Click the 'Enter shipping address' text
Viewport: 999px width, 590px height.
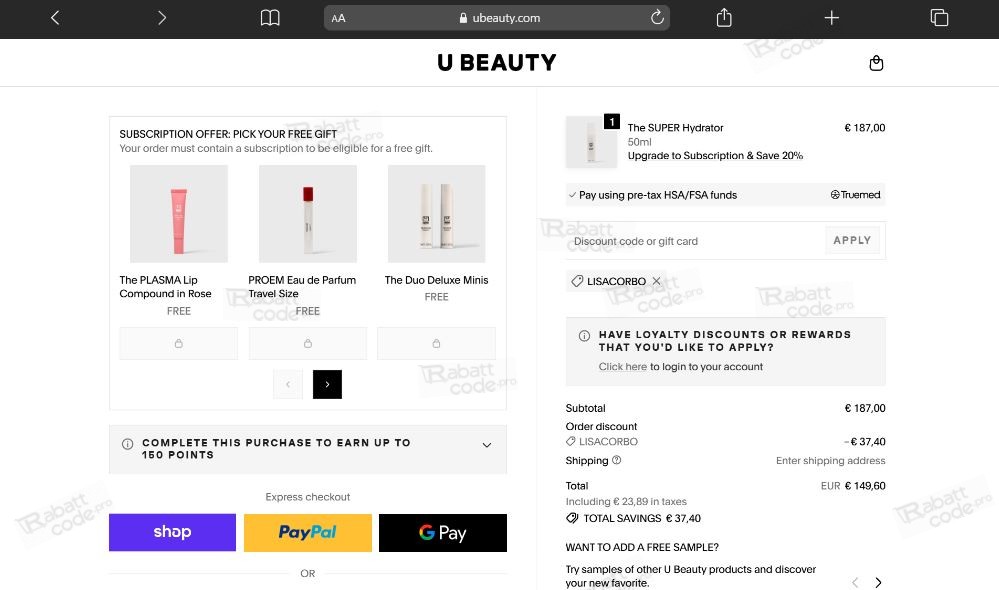(x=830, y=461)
